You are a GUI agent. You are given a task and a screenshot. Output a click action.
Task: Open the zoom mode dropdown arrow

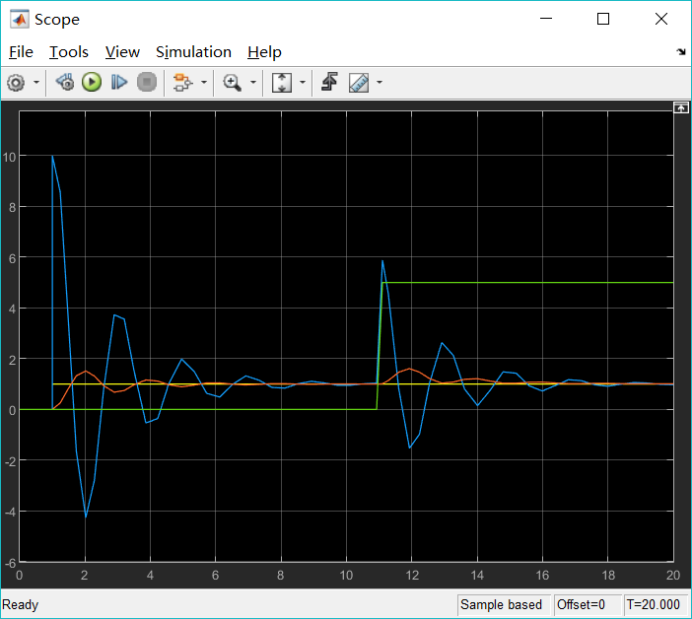253,83
